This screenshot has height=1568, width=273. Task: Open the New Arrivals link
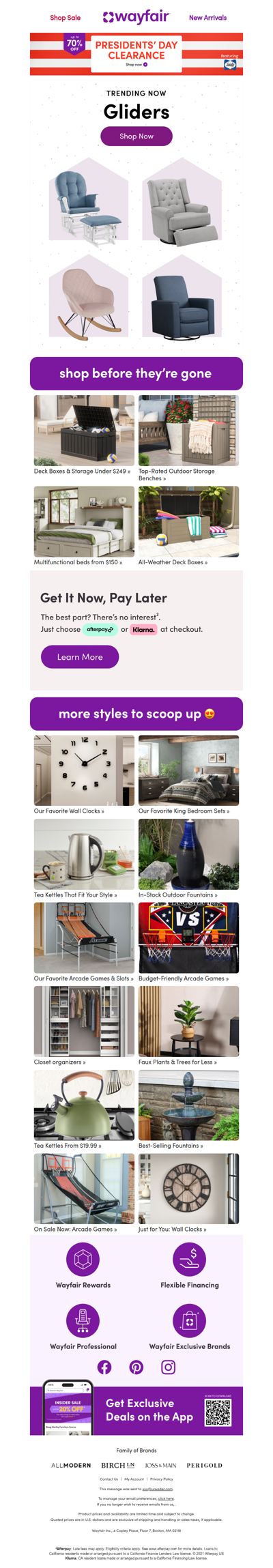pyautogui.click(x=207, y=18)
